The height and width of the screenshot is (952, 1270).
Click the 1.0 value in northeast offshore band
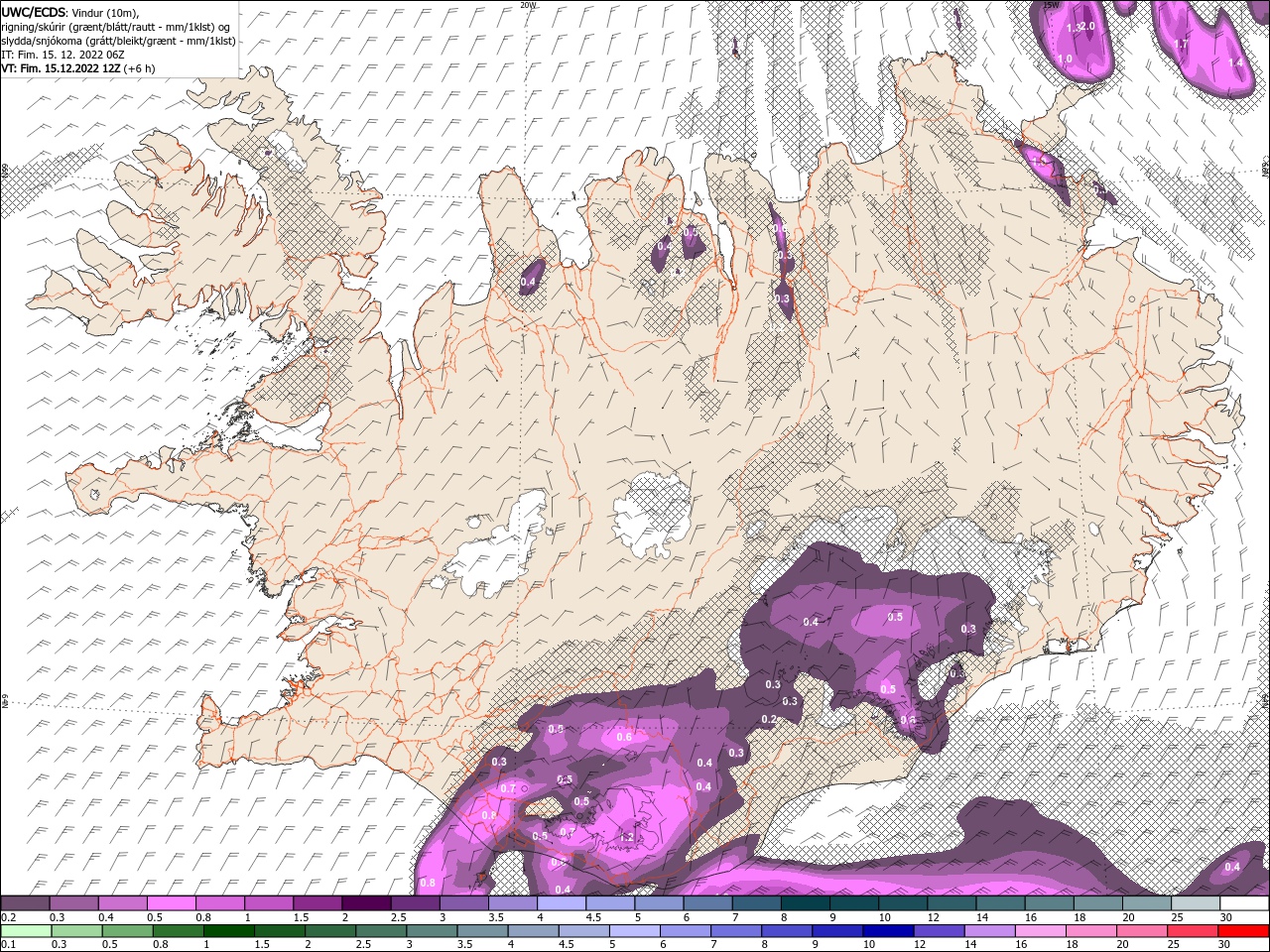pos(1066,59)
